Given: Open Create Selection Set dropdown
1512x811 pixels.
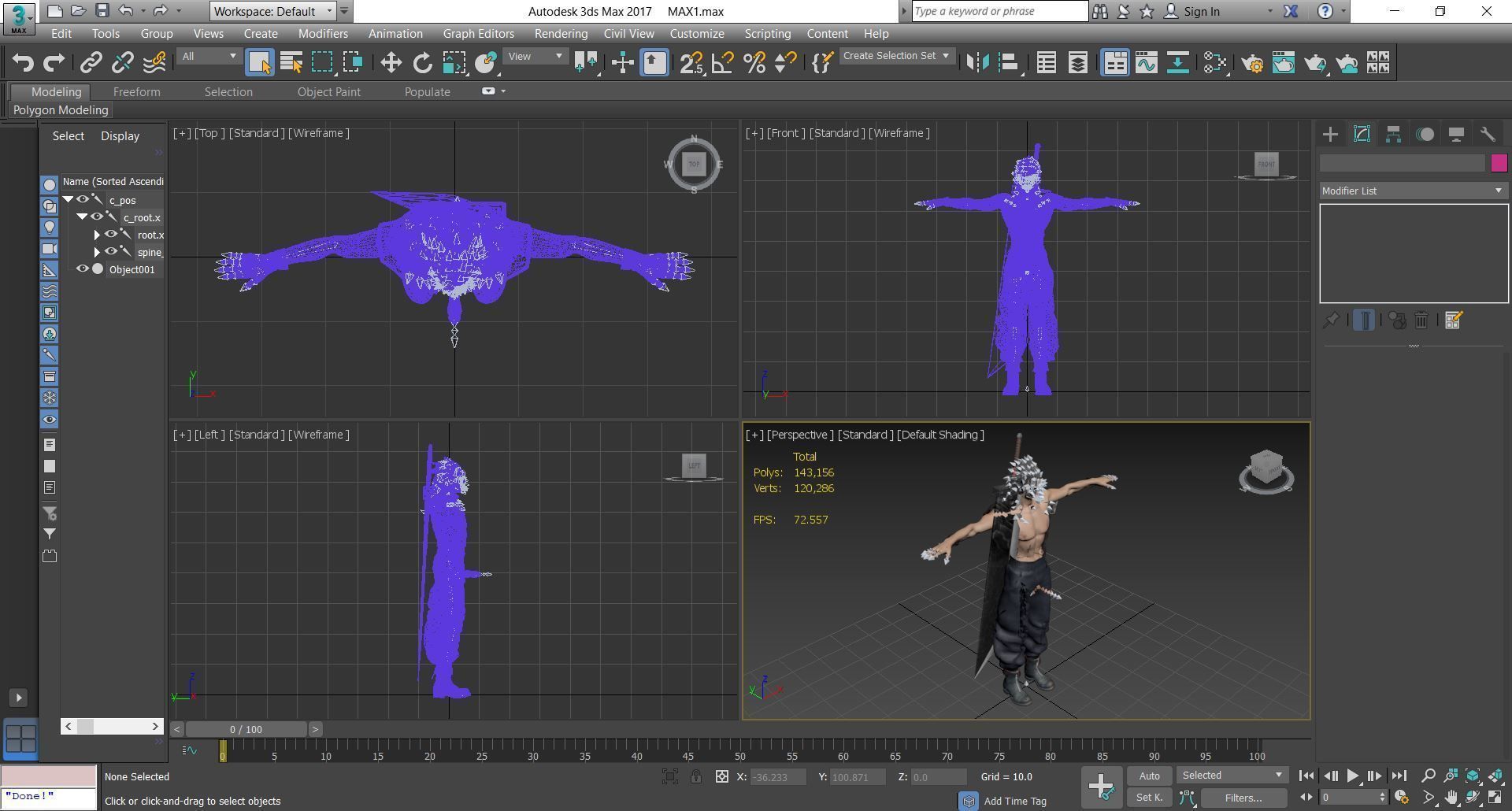Looking at the screenshot, I should point(897,56).
